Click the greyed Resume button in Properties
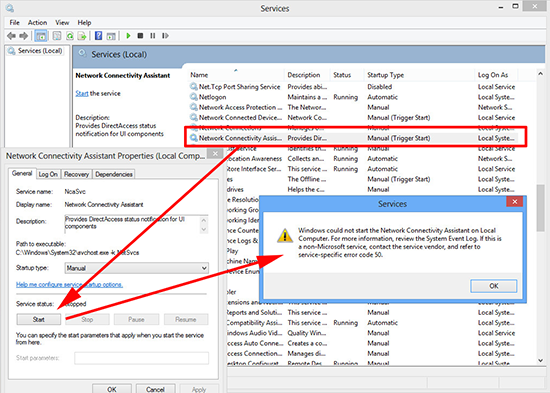 186,319
